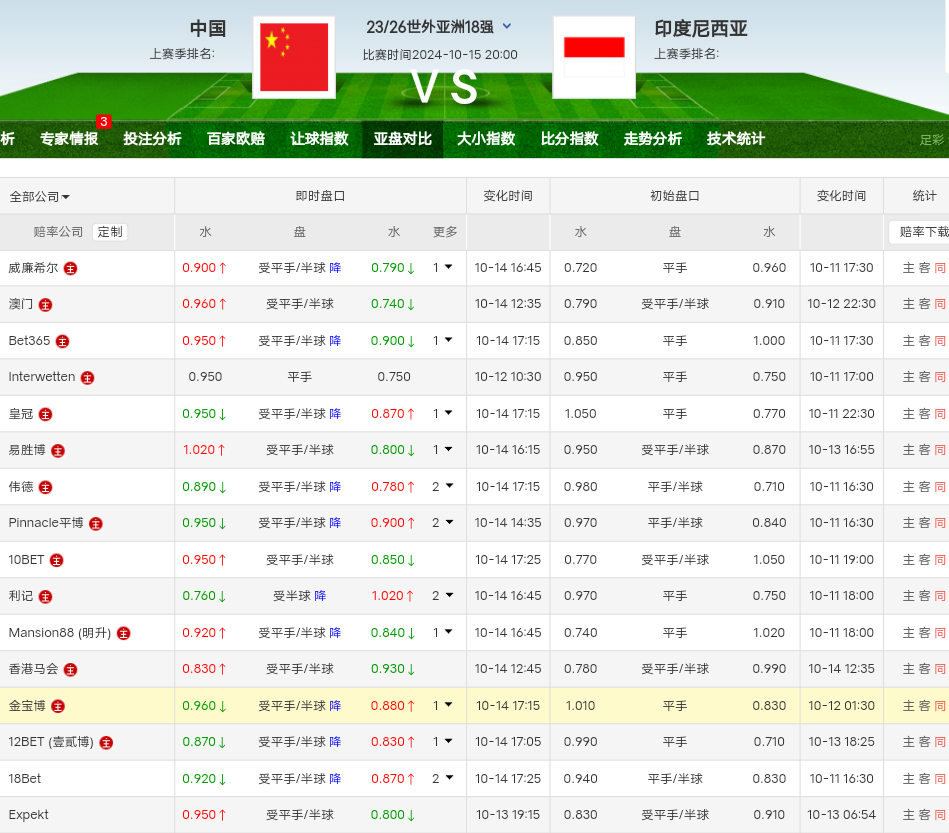Image resolution: width=949 pixels, height=833 pixels.
Task: Switch to the 比分指数 tab
Action: click(x=570, y=139)
